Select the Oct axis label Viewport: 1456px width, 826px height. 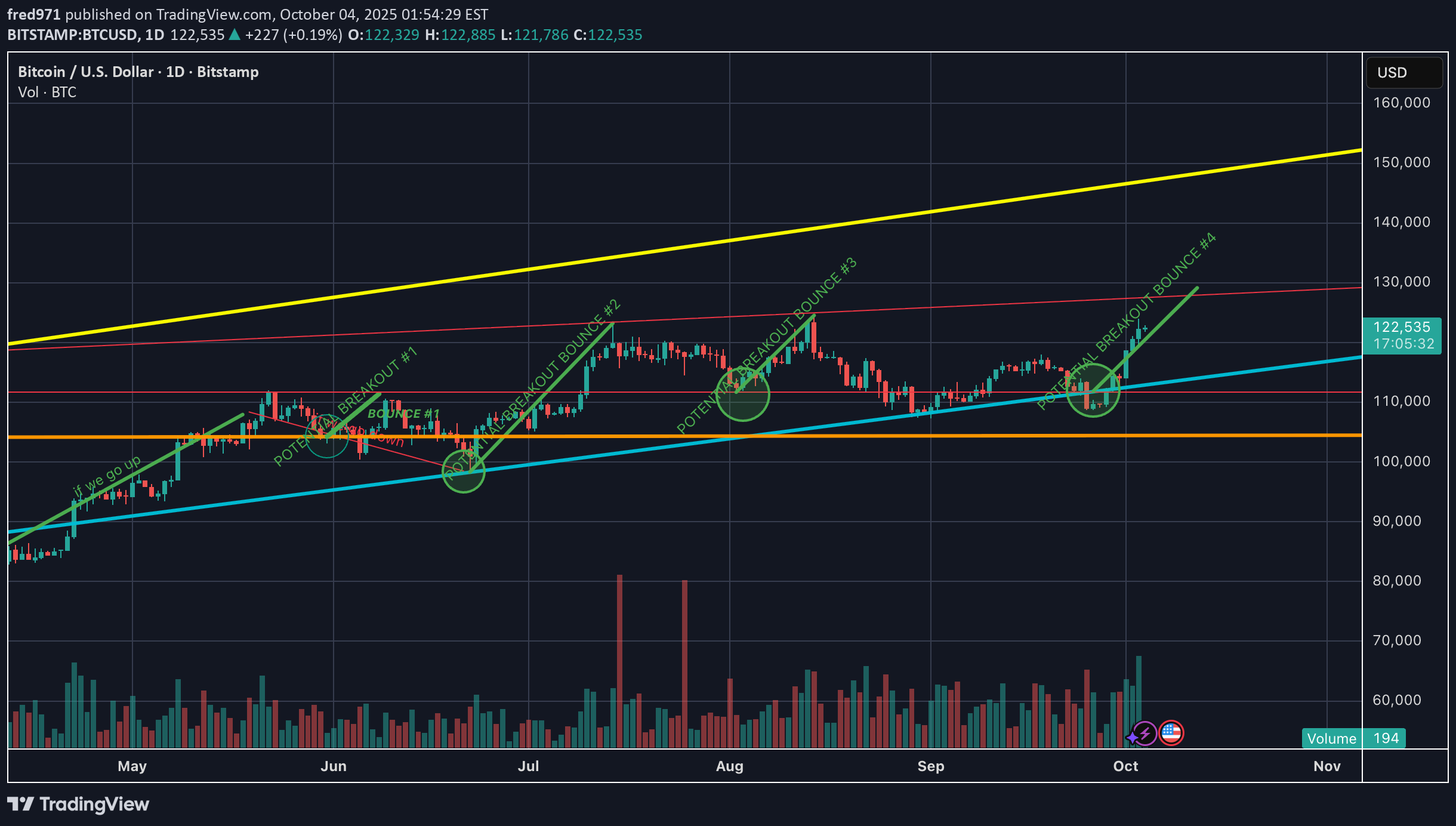tap(1127, 766)
